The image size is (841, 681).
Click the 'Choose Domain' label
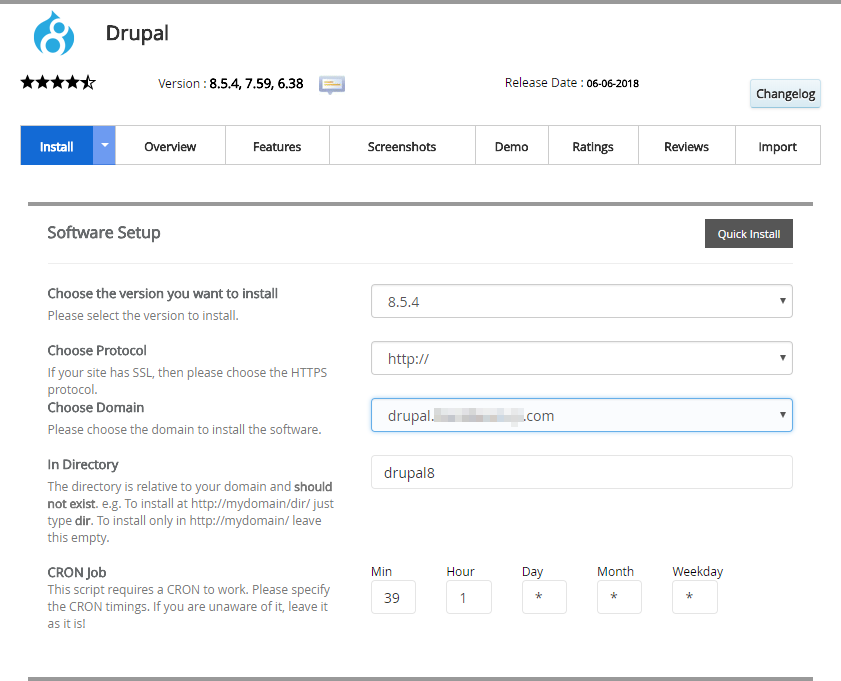click(x=96, y=408)
